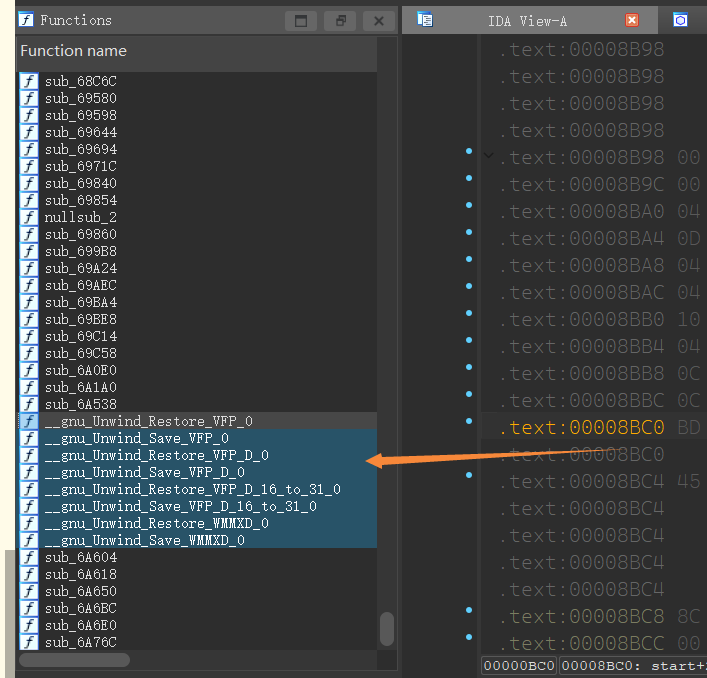
Task: Click the function icon beside sub_6A76C
Action: coord(29,642)
